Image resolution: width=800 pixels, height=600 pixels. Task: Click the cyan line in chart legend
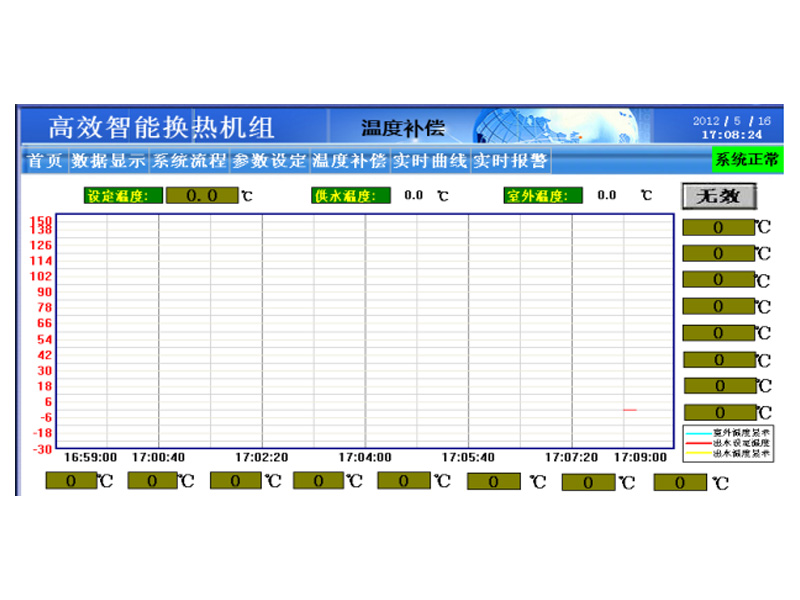698,432
